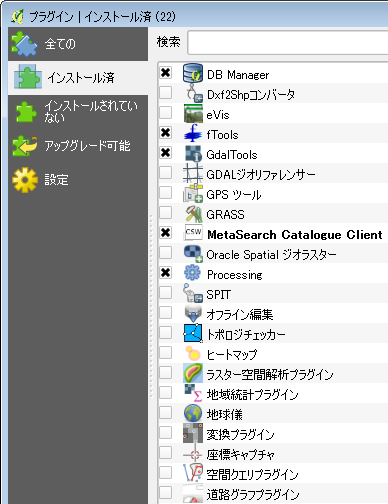Open the 全ての plugins tab

pyautogui.click(x=78, y=44)
